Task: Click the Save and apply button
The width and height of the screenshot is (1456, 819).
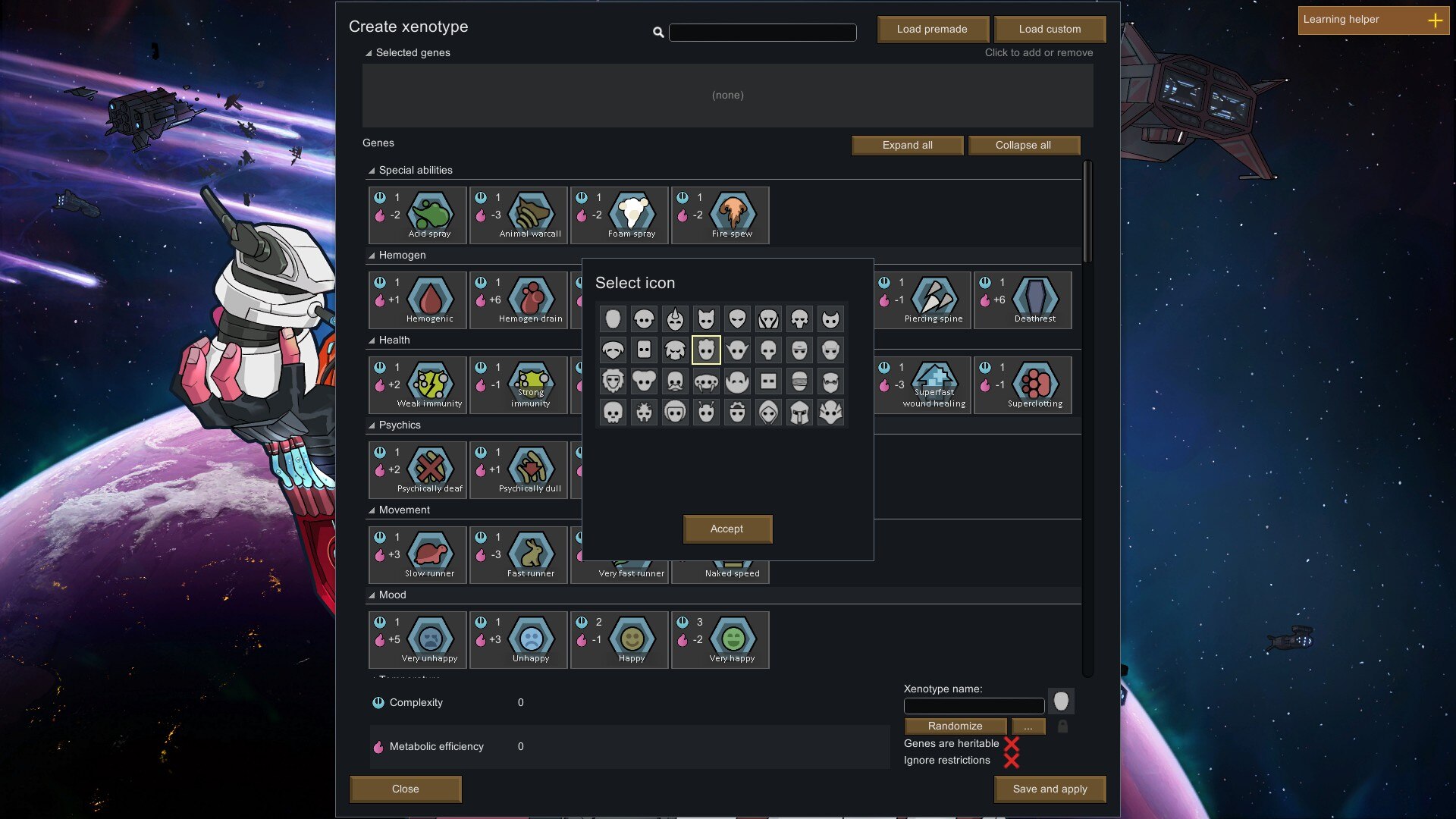Action: point(1050,789)
